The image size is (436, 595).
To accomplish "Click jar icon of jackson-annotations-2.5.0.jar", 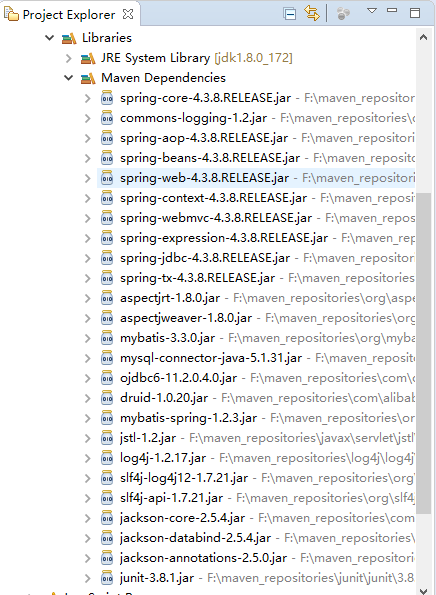I will tap(107, 558).
